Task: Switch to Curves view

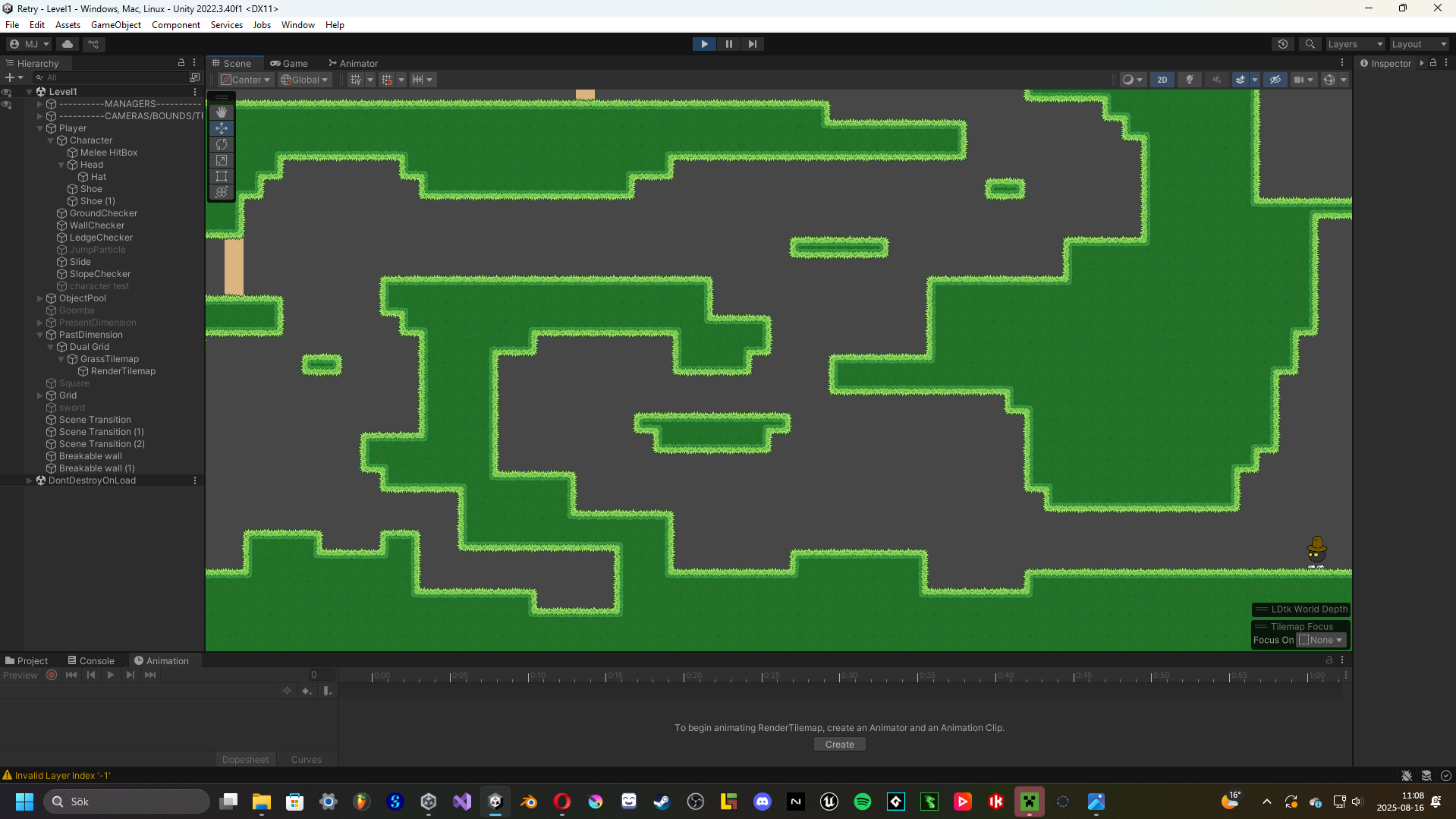Action: click(x=307, y=759)
